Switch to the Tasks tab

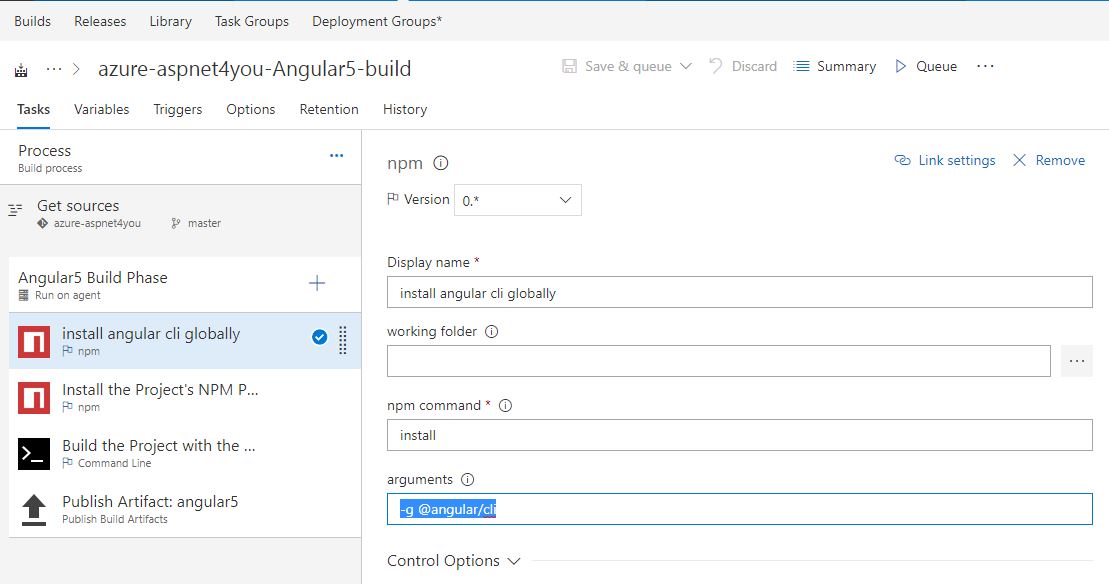click(x=33, y=110)
